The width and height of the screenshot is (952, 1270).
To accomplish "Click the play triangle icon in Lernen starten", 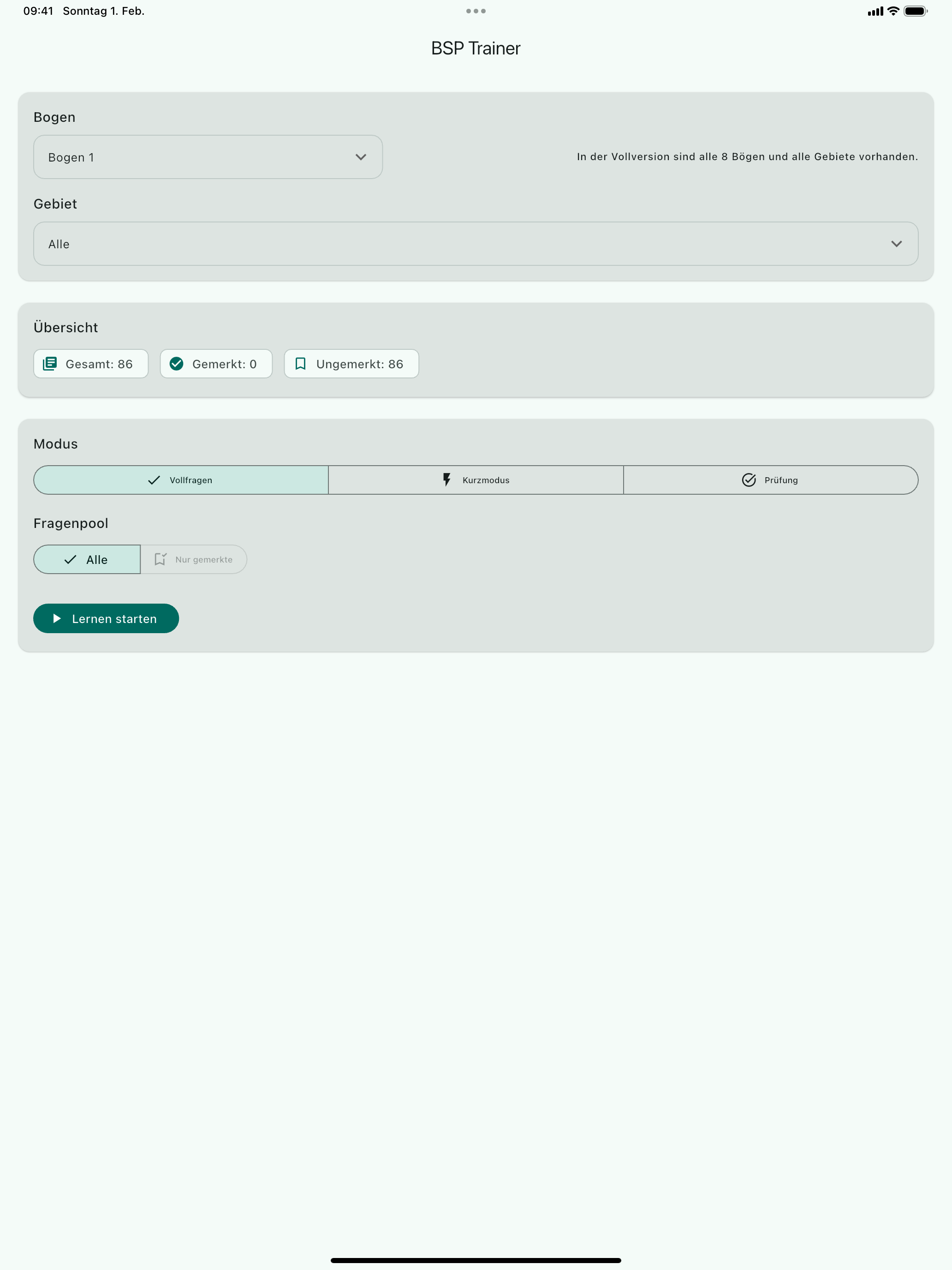I will click(57, 618).
